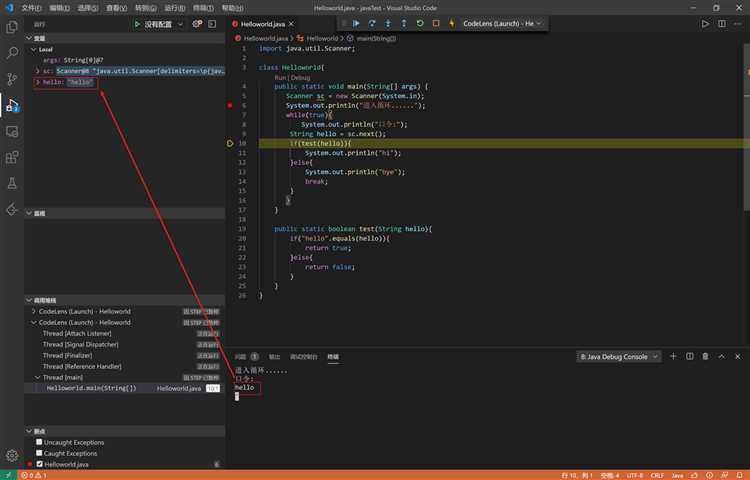Split the terminal panel

pos(689,356)
